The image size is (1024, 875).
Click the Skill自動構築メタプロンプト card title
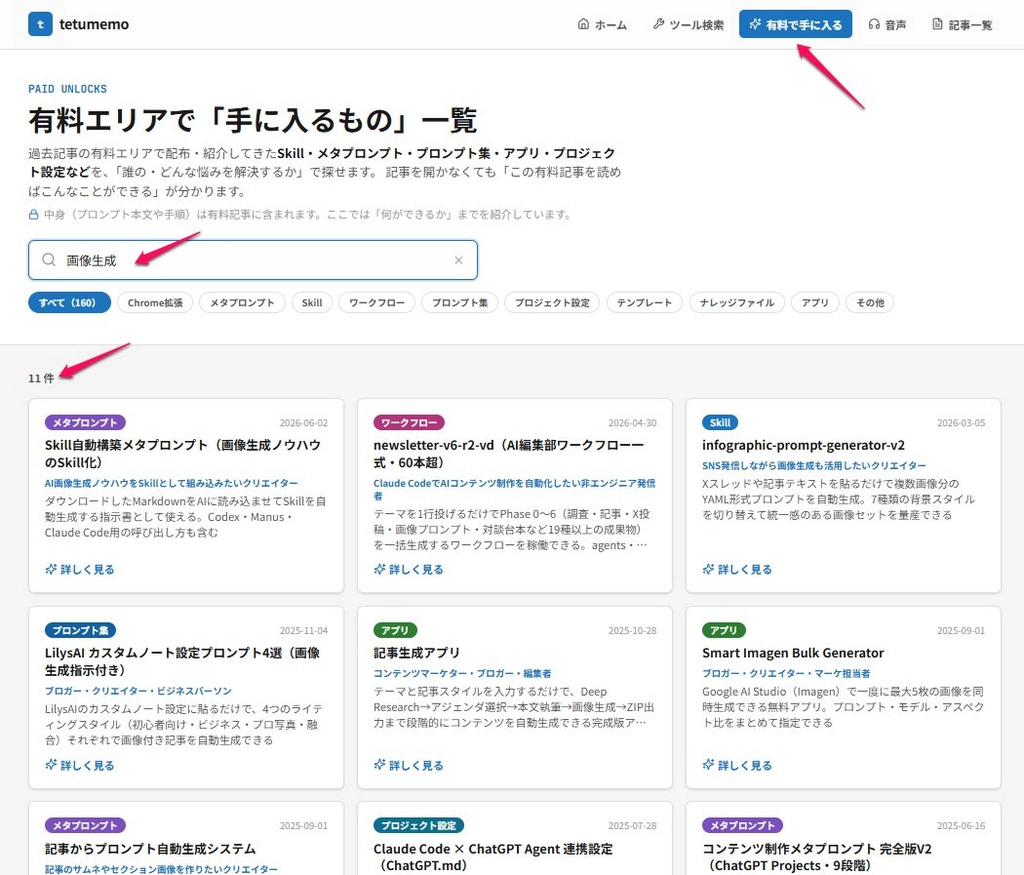[x=182, y=453]
